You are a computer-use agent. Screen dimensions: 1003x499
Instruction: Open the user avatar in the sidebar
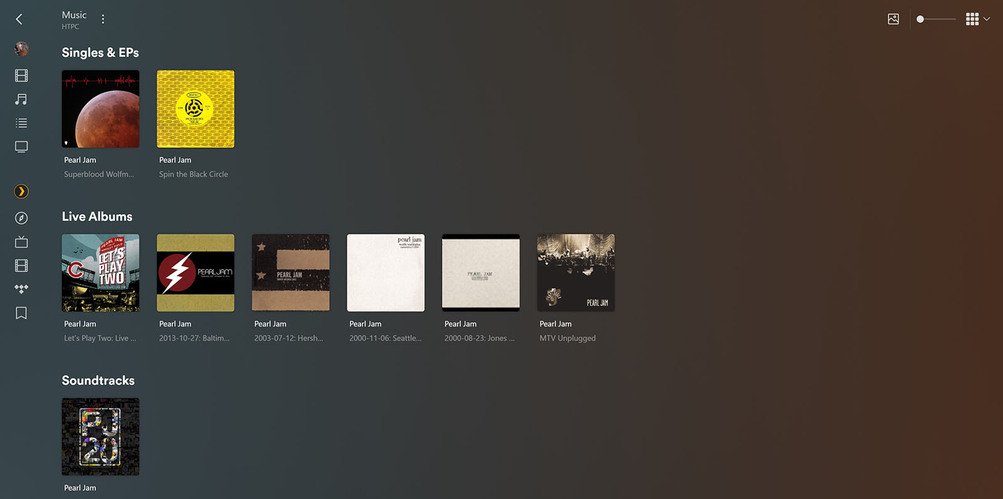coord(21,49)
